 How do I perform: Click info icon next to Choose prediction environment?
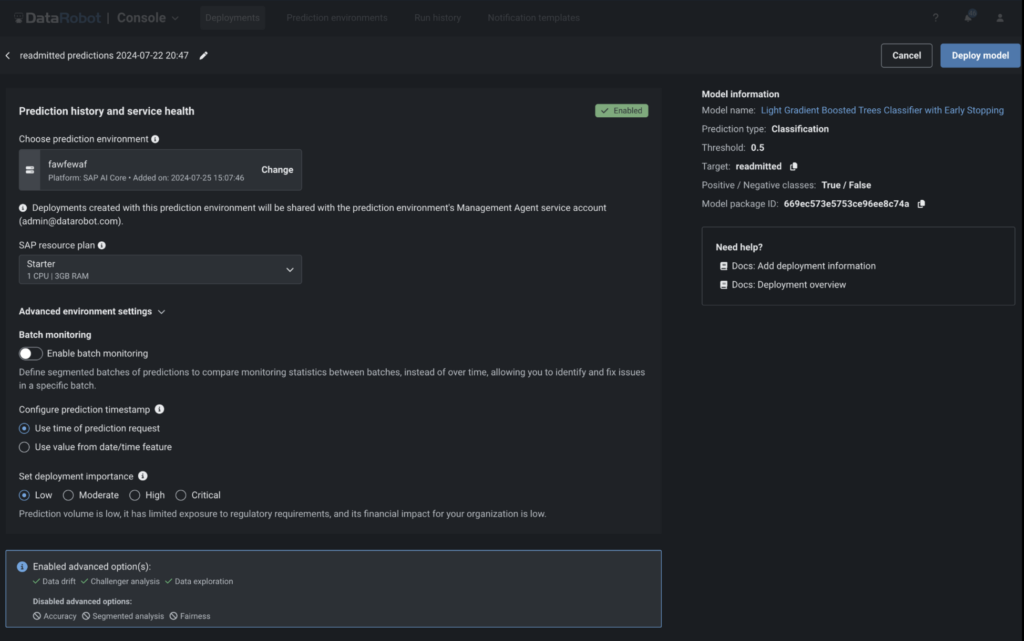(155, 139)
